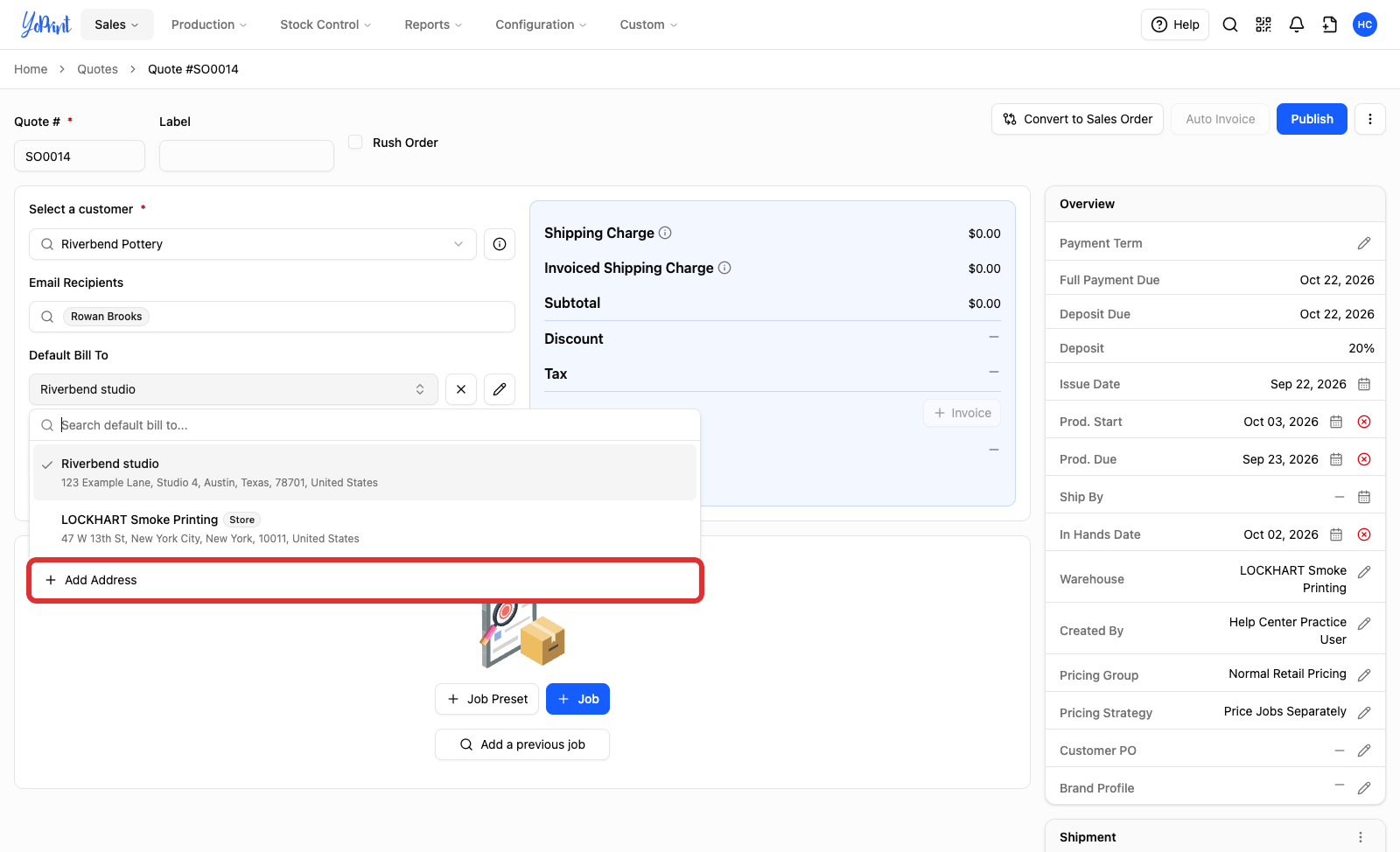This screenshot has width=1400, height=852.
Task: Toggle the Riverbend studio bill-to dropdown
Action: click(x=234, y=389)
